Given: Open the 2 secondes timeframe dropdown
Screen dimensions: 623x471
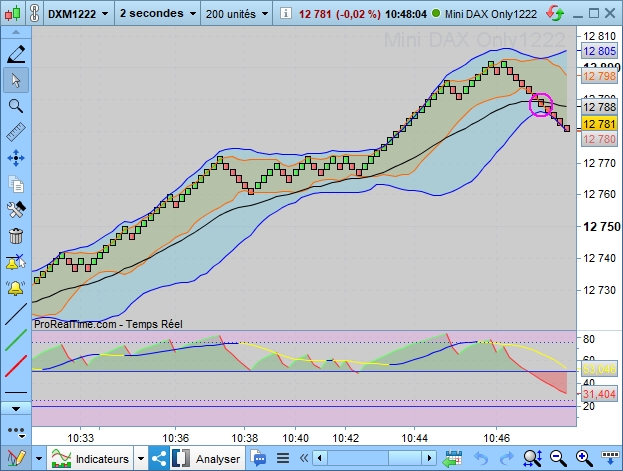Looking at the screenshot, I should [158, 14].
